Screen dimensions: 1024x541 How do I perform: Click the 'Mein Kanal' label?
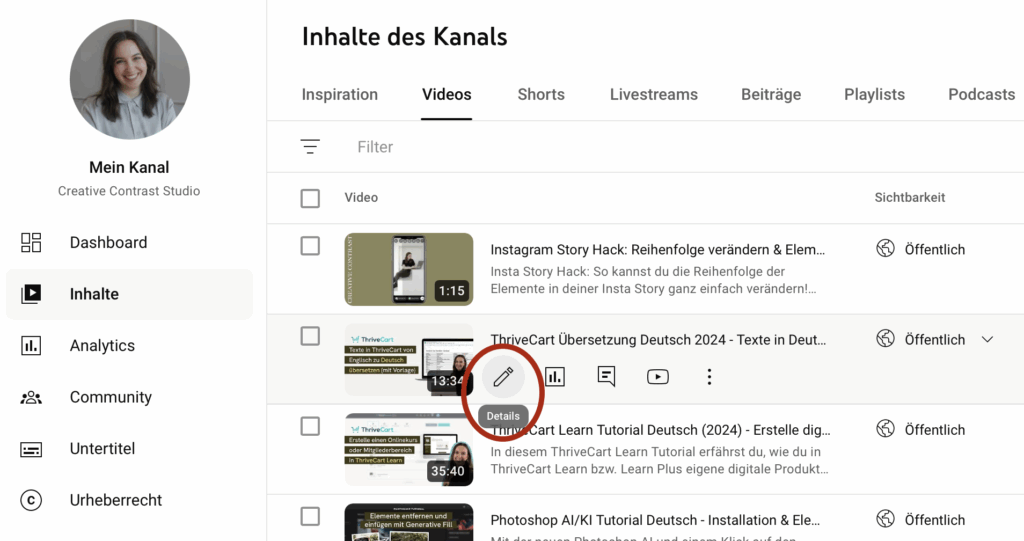[129, 167]
